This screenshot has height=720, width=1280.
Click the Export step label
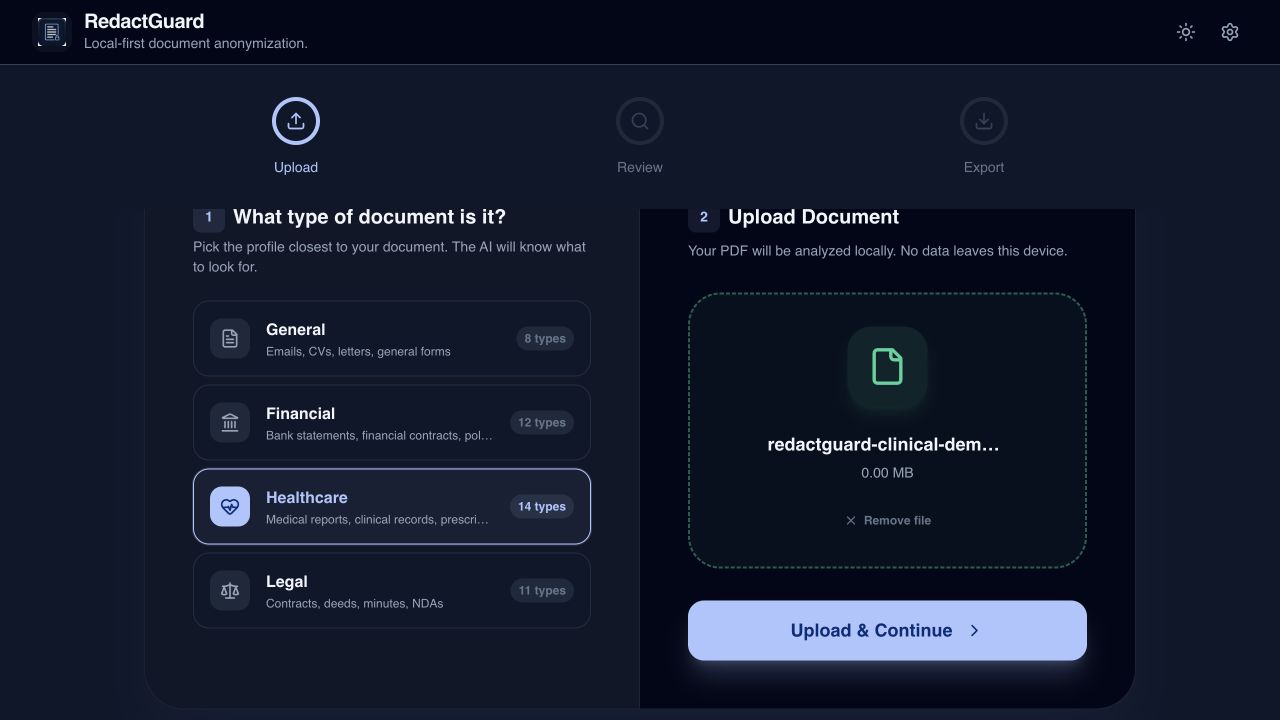pyautogui.click(x=984, y=167)
